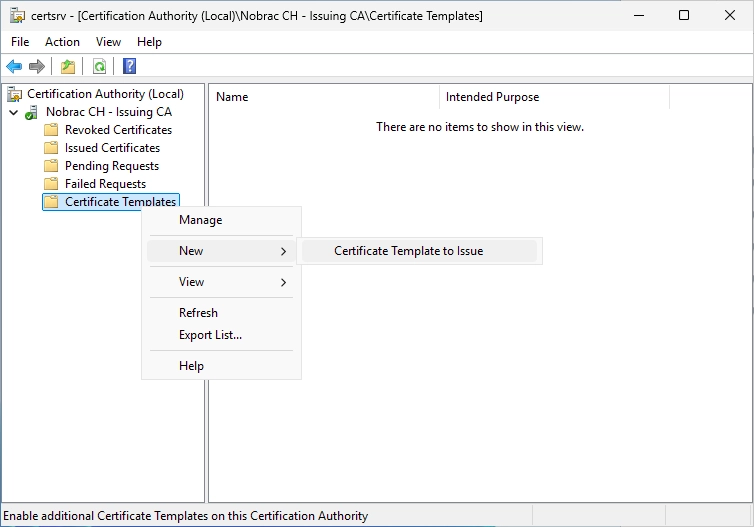The width and height of the screenshot is (754, 527).
Task: Click the Certification Authority (Local) root icon
Action: coord(15,94)
